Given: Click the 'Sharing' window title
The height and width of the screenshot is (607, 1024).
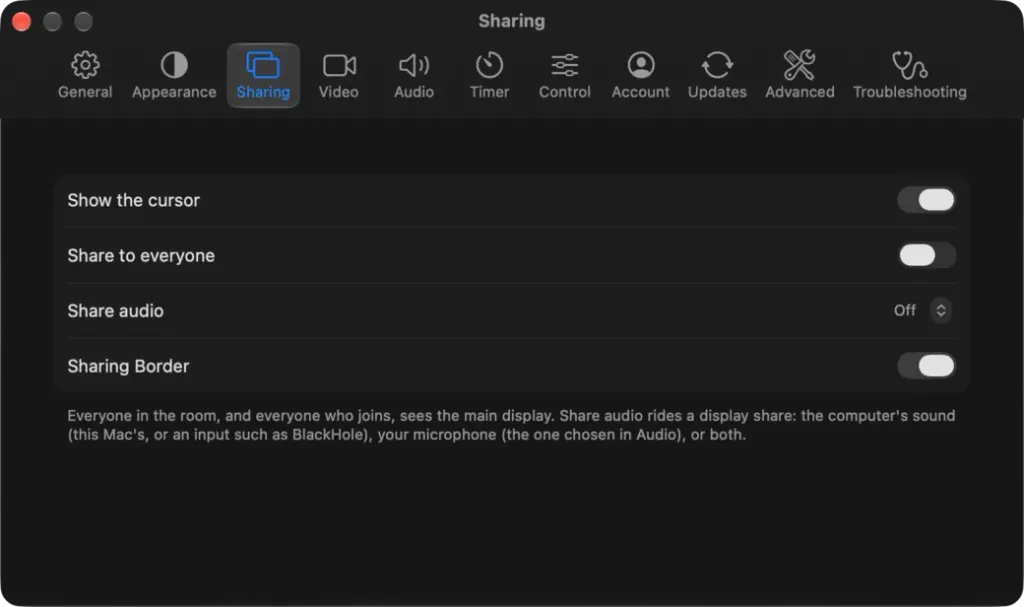Looking at the screenshot, I should tap(511, 21).
